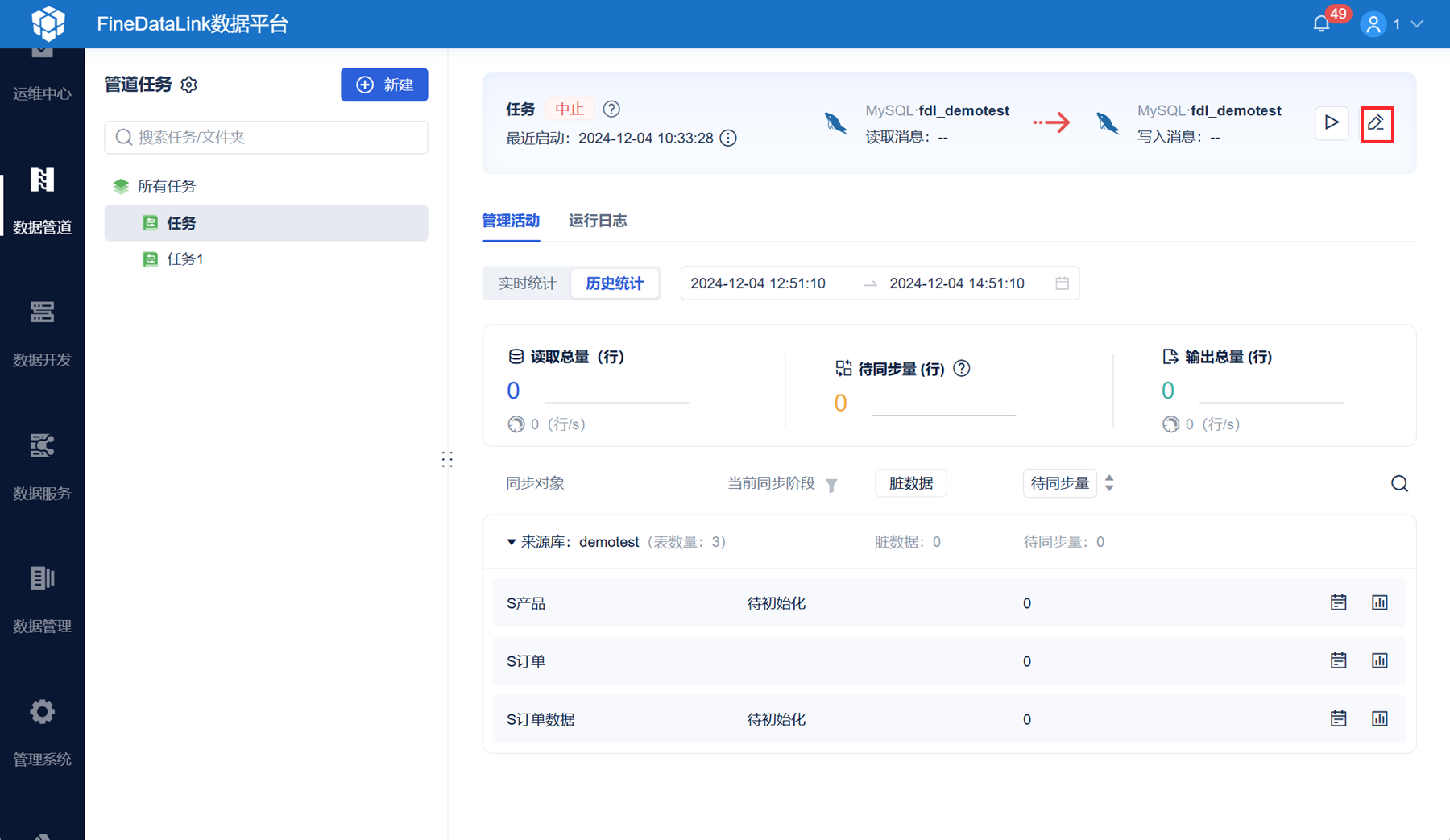The height and width of the screenshot is (840, 1450).
Task: Click the start time 2024-12-04 12:51:10 field
Action: tap(758, 283)
